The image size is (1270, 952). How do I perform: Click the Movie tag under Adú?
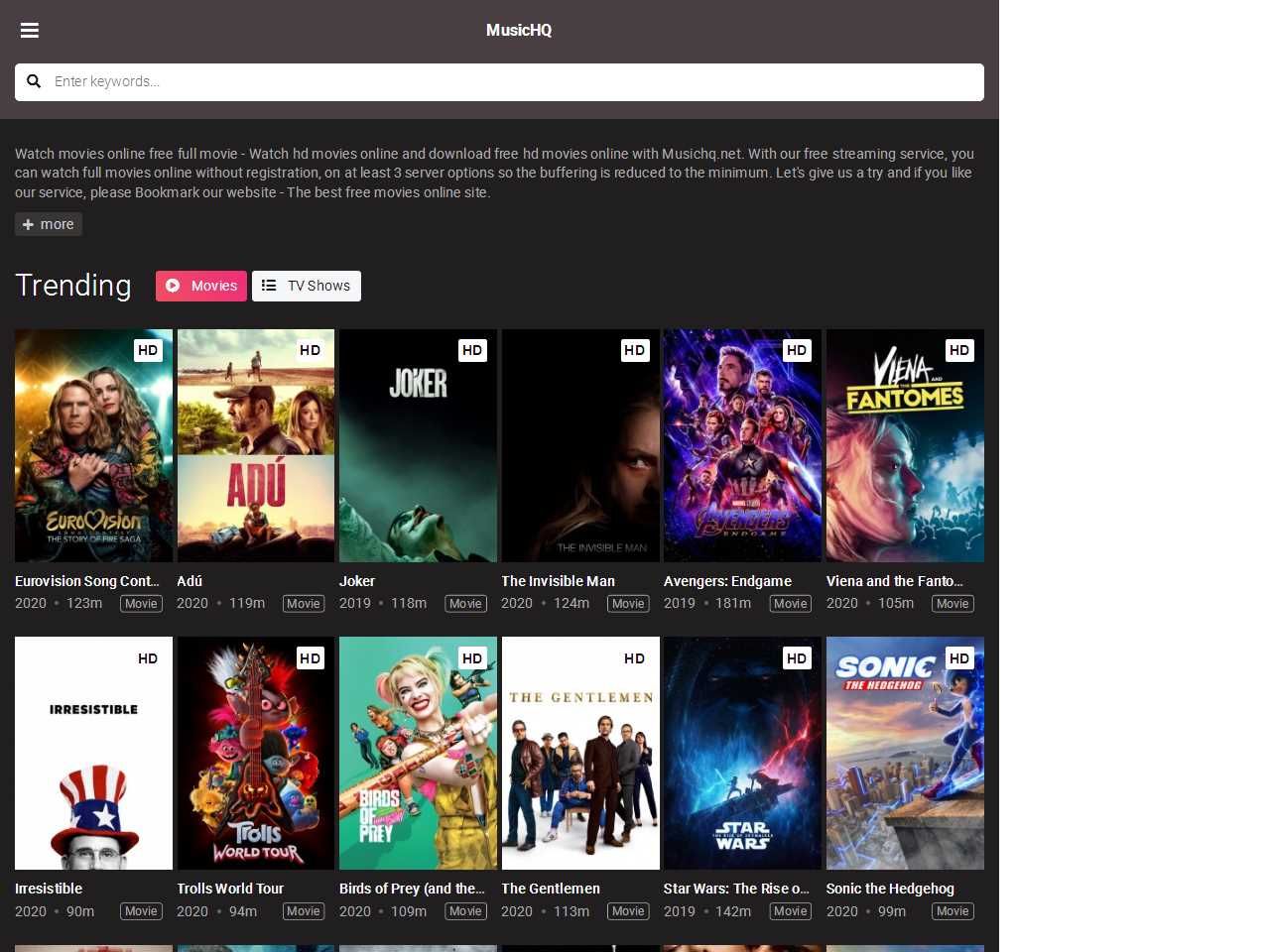click(x=304, y=604)
